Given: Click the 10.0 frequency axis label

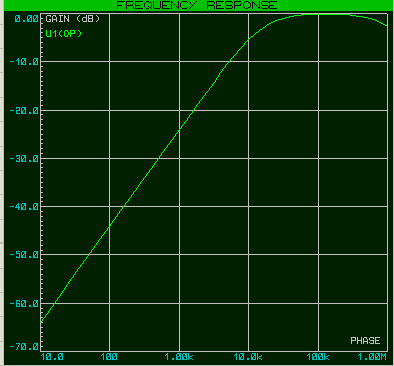Looking at the screenshot, I should point(52,357).
